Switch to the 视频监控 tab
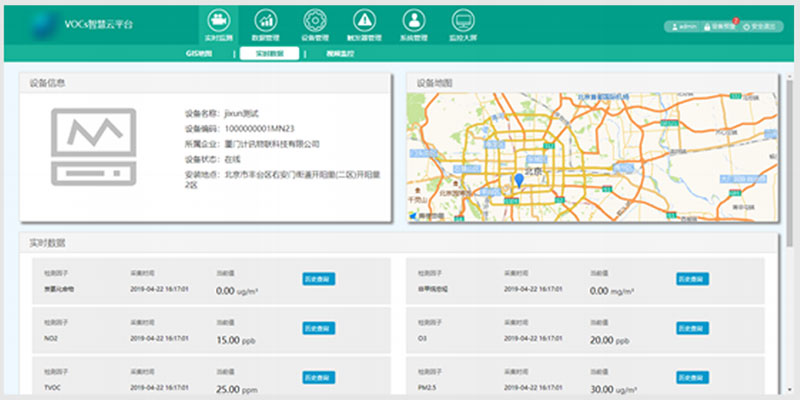The image size is (800, 400). tap(340, 54)
